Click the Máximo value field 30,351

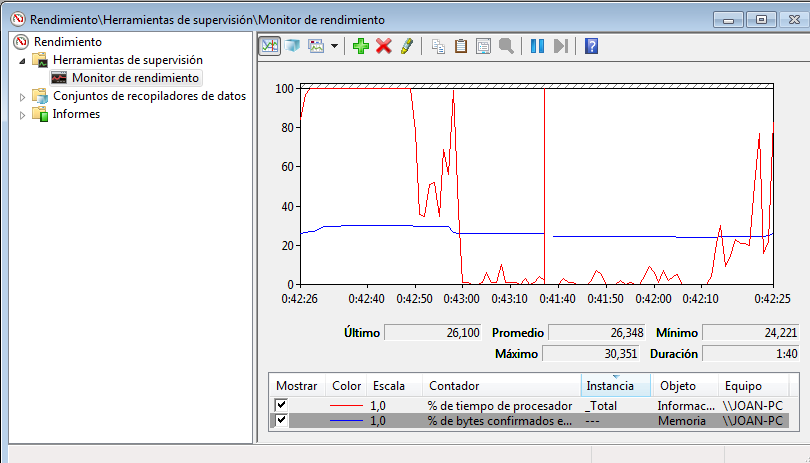[x=590, y=354]
